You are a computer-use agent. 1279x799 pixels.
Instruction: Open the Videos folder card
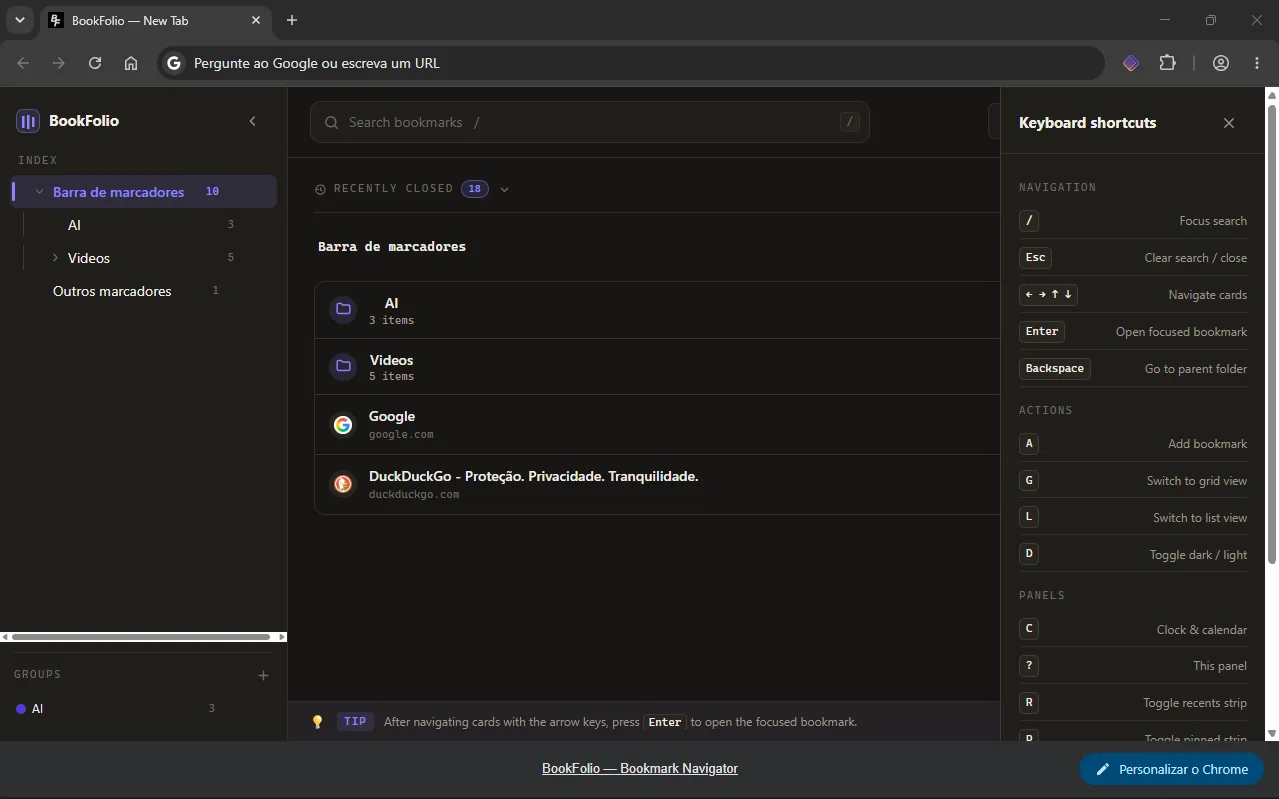coord(657,367)
